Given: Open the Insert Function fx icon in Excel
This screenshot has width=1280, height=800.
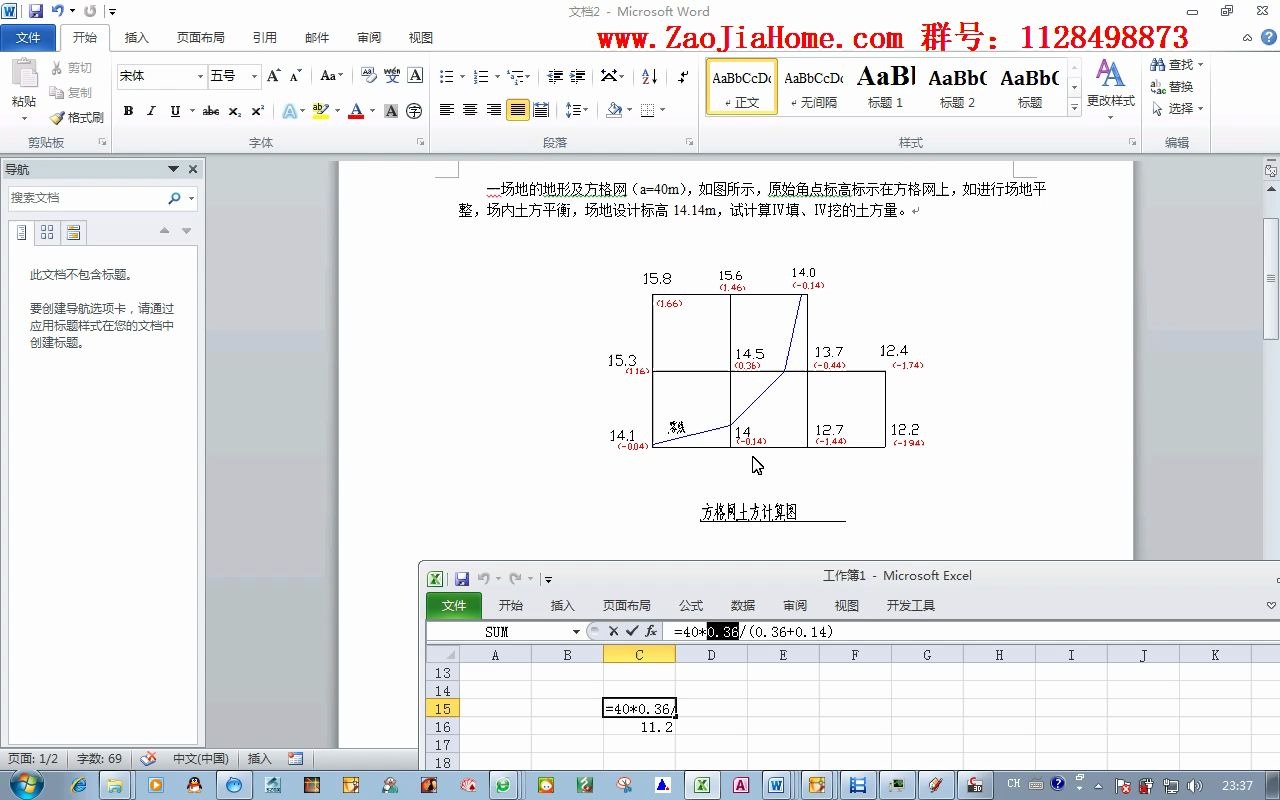Looking at the screenshot, I should [650, 631].
